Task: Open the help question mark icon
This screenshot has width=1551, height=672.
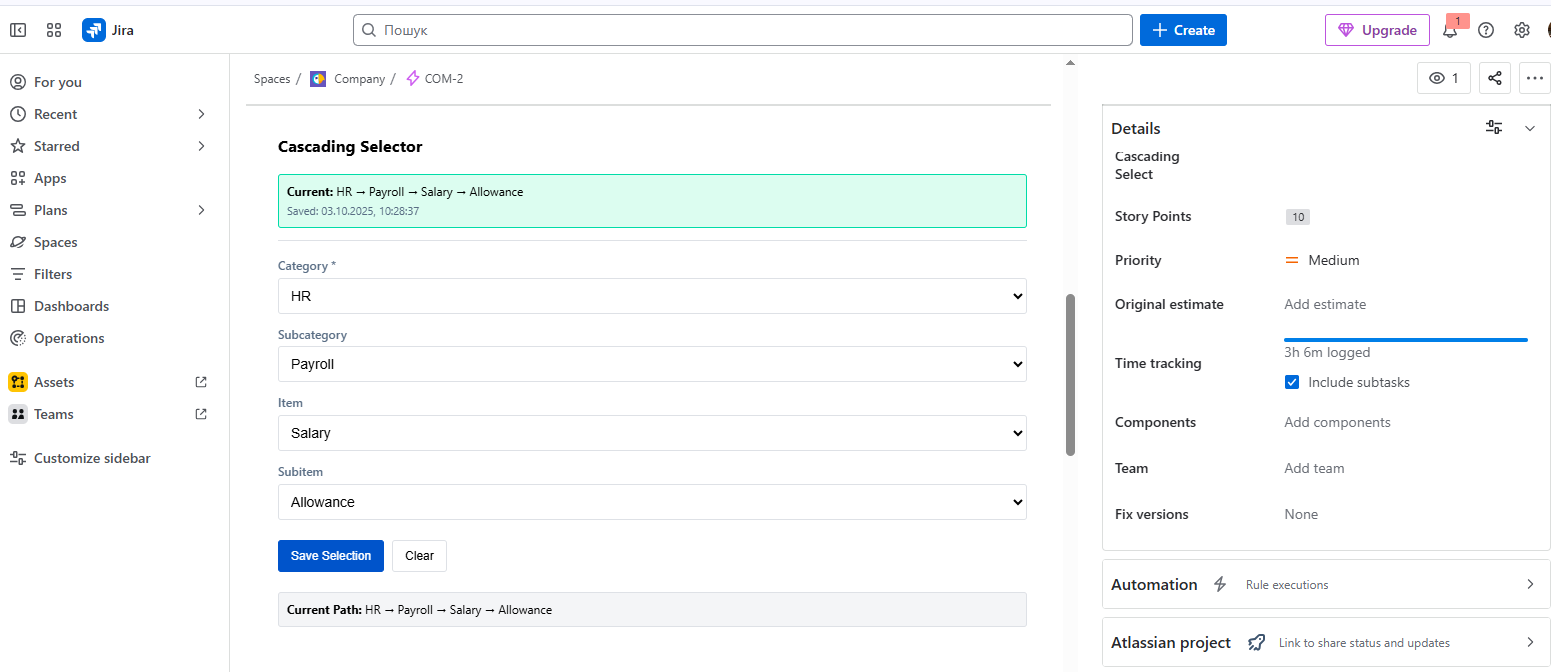Action: point(1486,30)
